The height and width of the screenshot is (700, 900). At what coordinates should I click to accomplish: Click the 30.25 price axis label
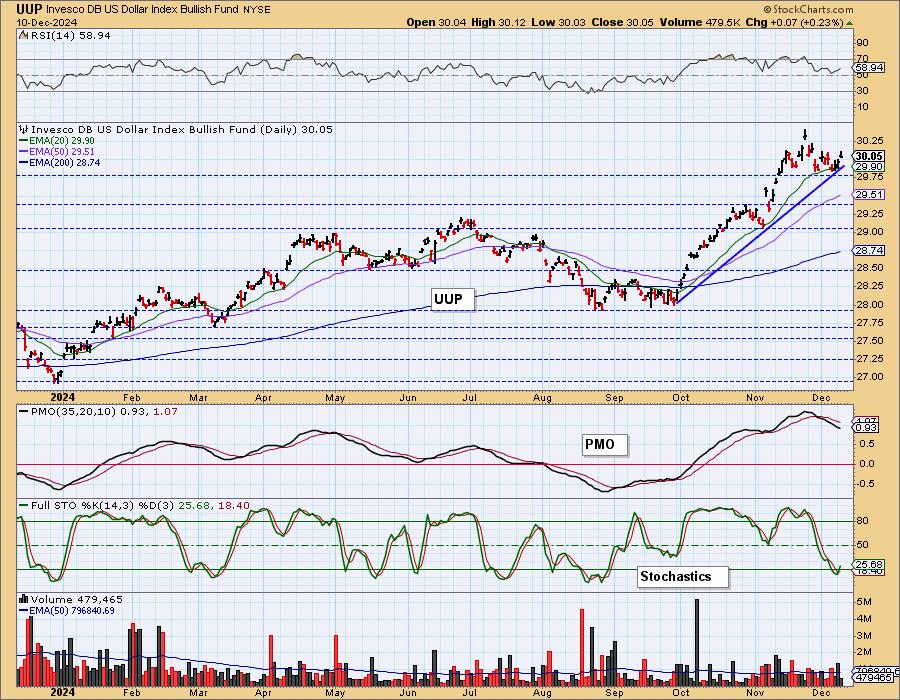[x=870, y=141]
